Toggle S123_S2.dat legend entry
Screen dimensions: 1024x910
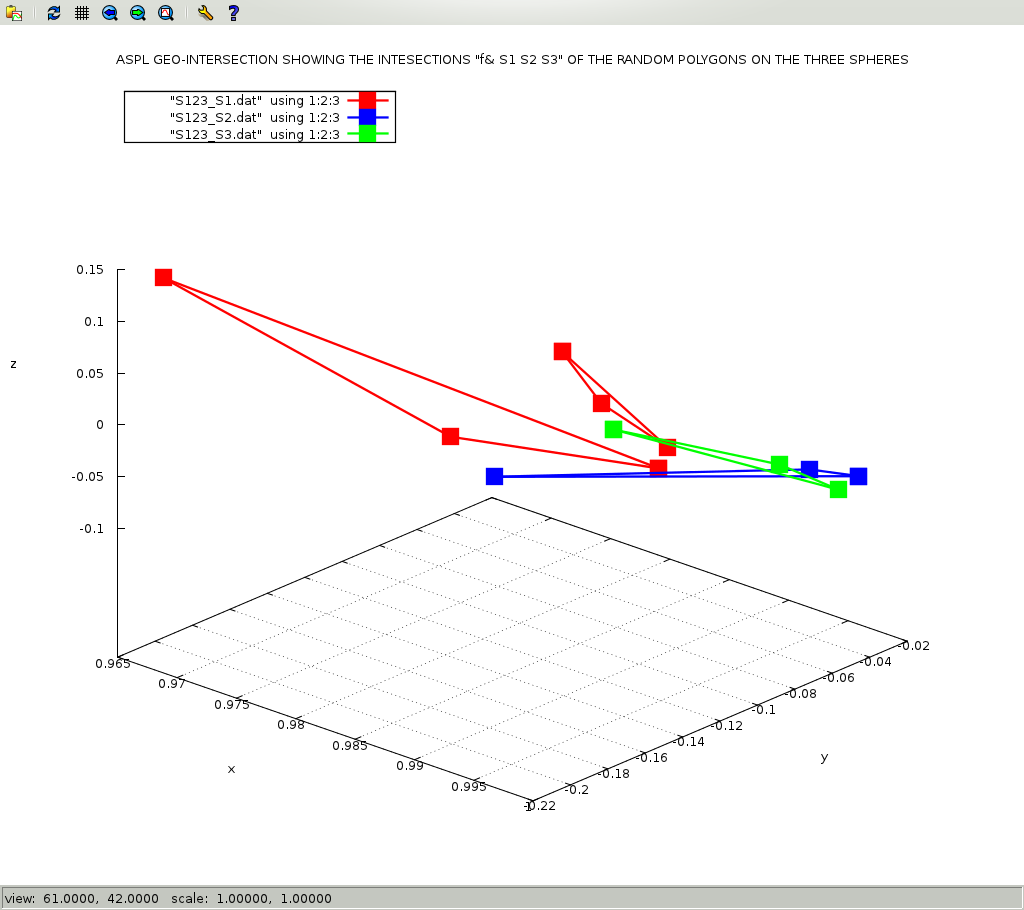pyautogui.click(x=254, y=117)
